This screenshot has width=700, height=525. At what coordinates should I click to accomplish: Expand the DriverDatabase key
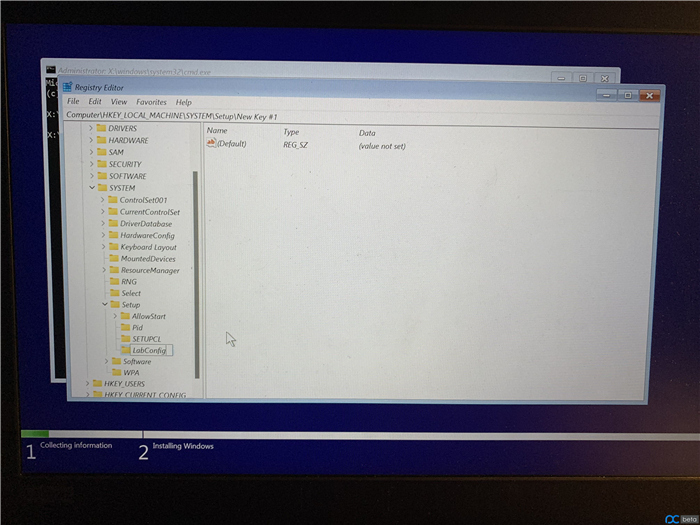(103, 223)
